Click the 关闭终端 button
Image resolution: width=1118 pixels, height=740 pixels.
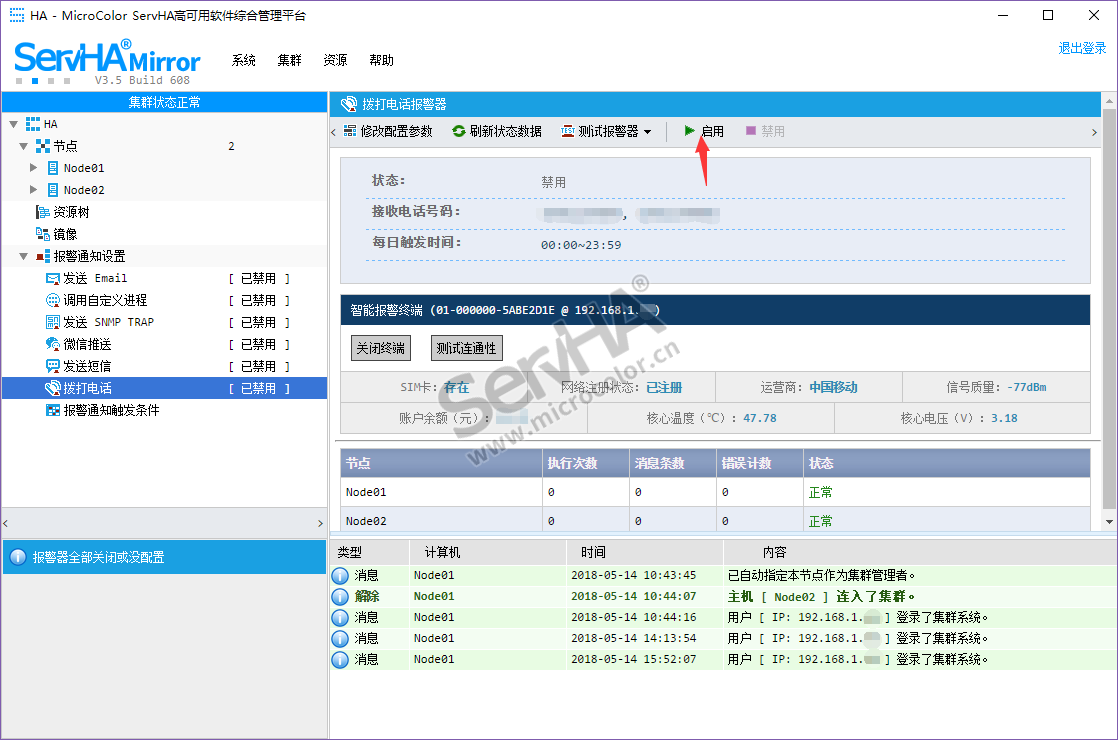coord(381,348)
